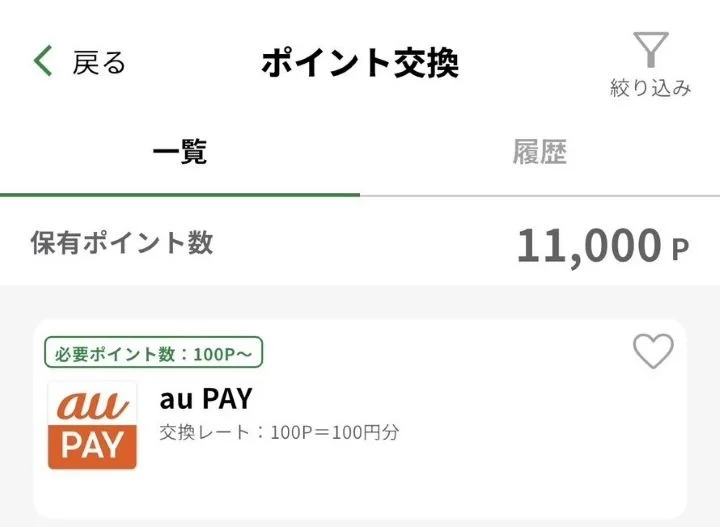Tap the au PAY logo thumbnail
Image resolution: width=720 pixels, height=527 pixels.
coord(92,425)
